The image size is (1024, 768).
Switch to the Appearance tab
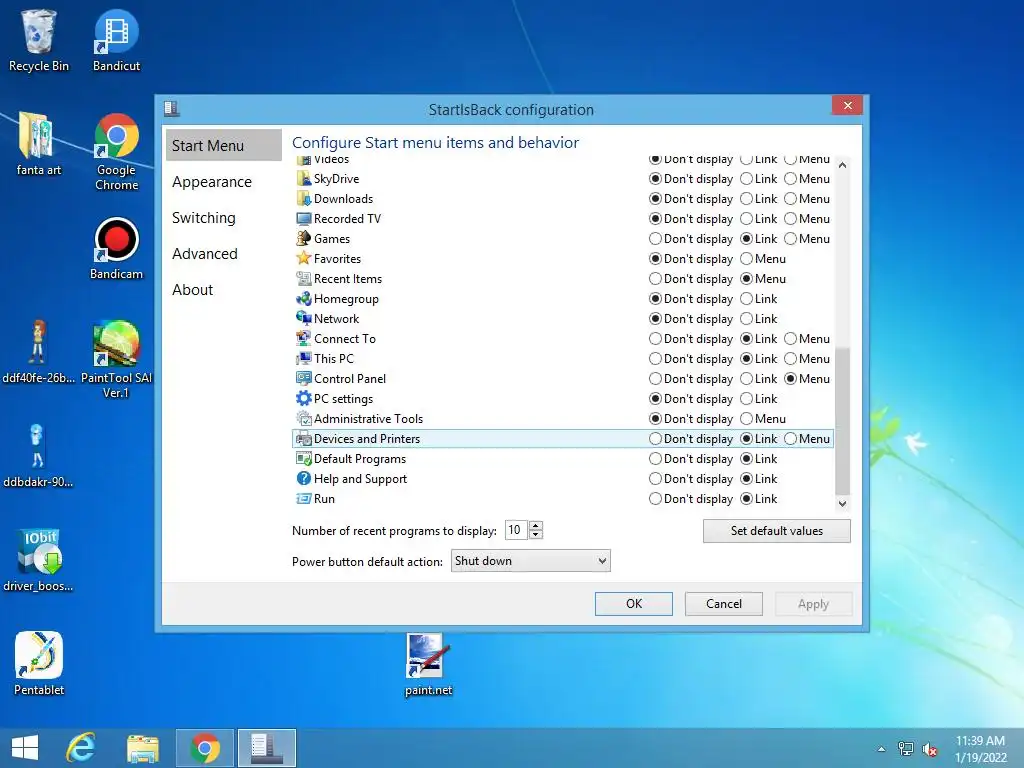[212, 182]
